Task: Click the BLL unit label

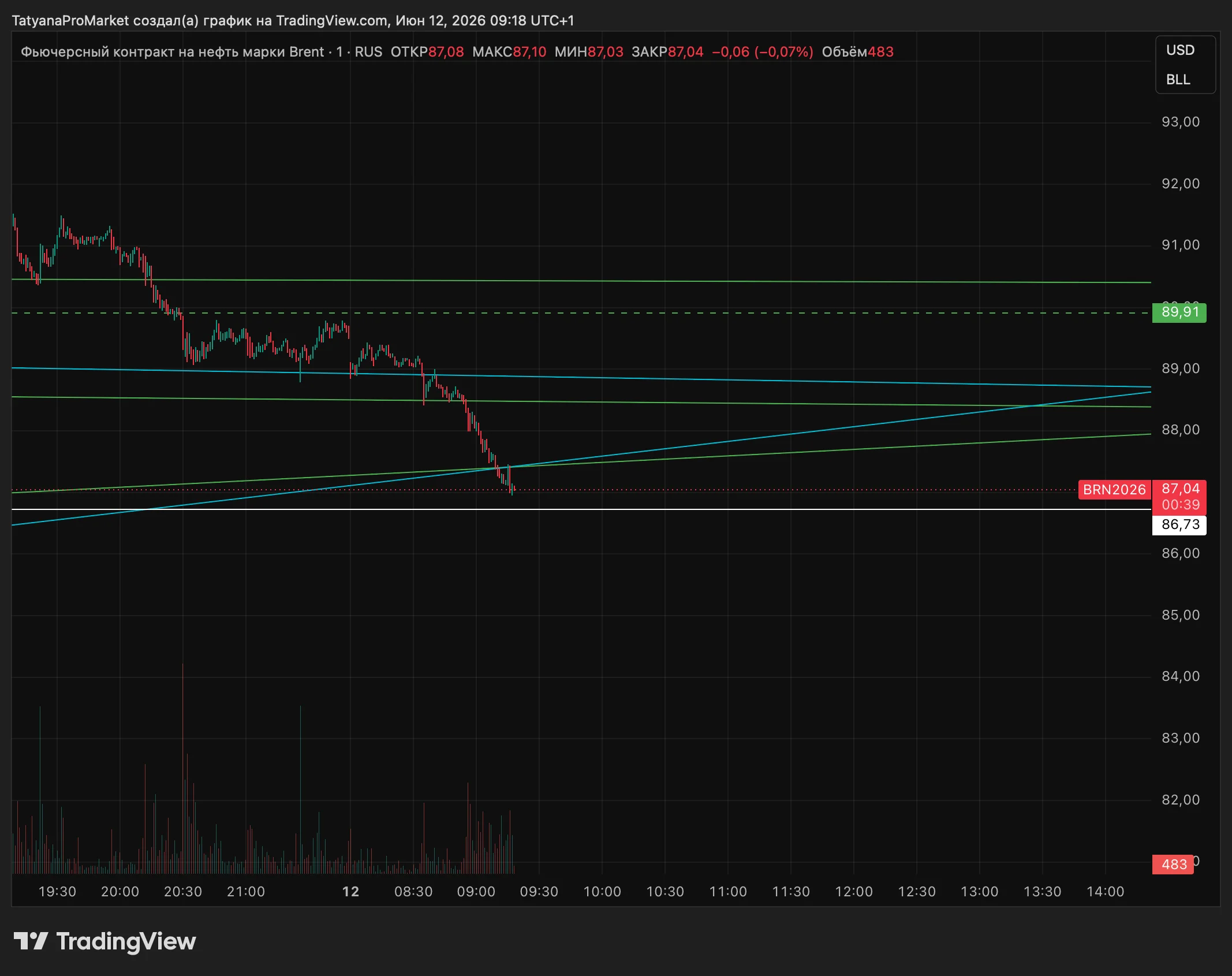Action: (x=1178, y=80)
